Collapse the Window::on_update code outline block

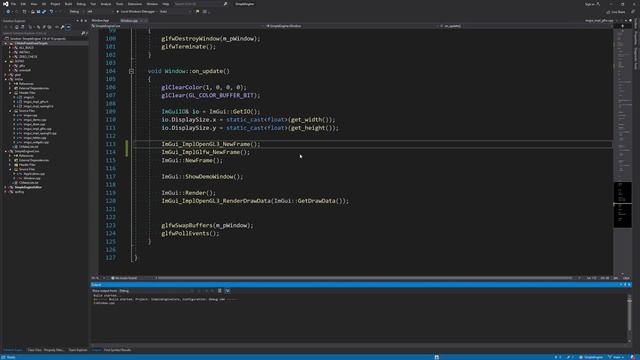click(x=131, y=71)
